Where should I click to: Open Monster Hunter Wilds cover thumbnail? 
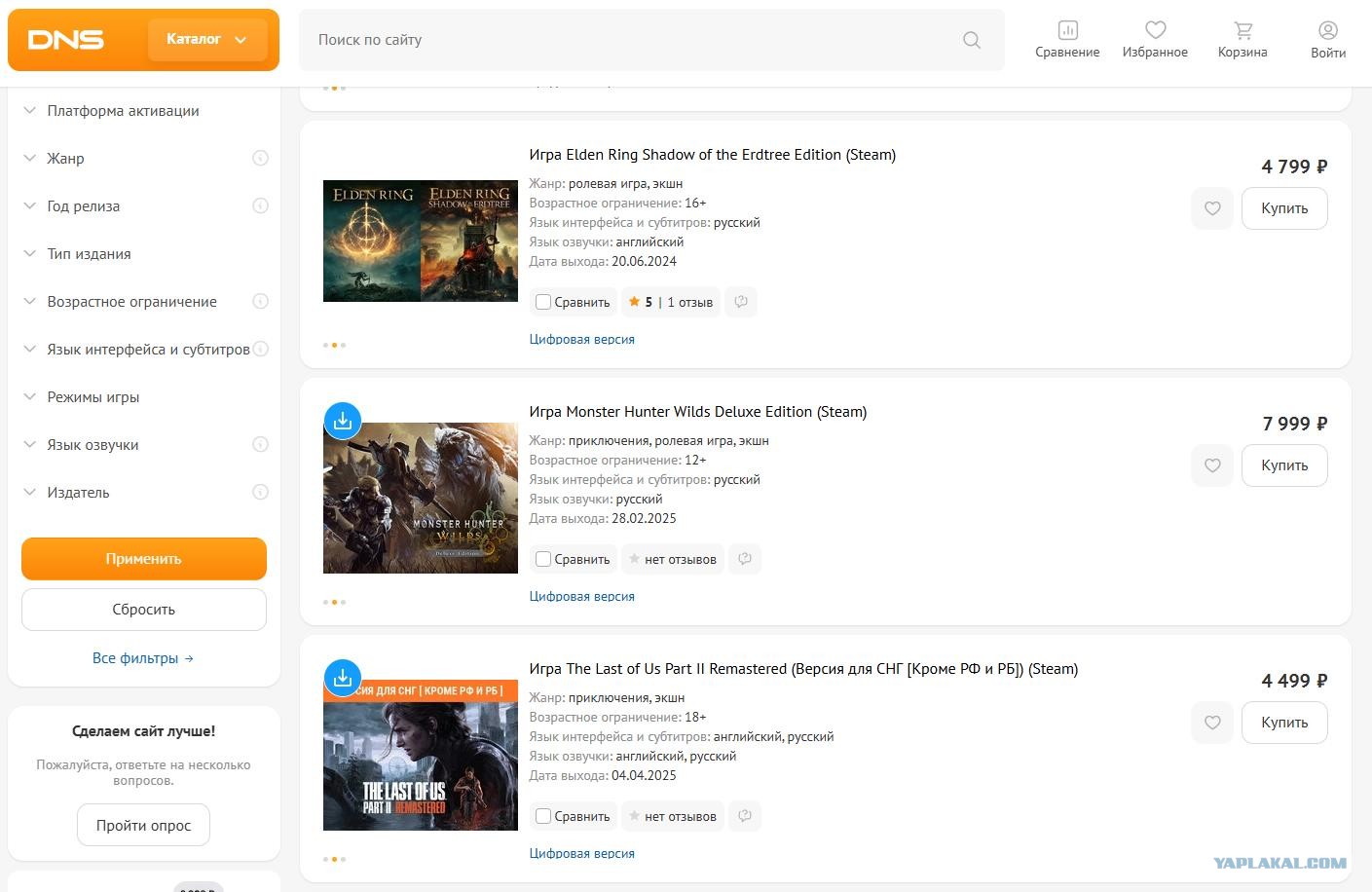[421, 498]
